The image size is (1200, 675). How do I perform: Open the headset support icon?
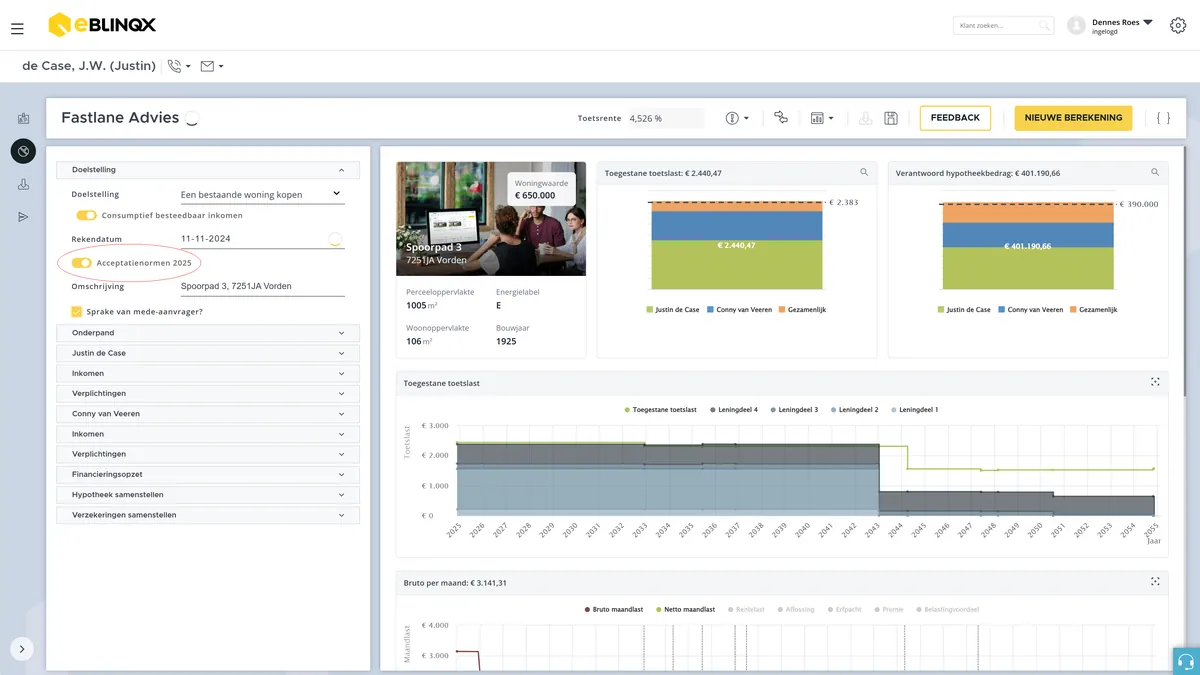point(1186,661)
